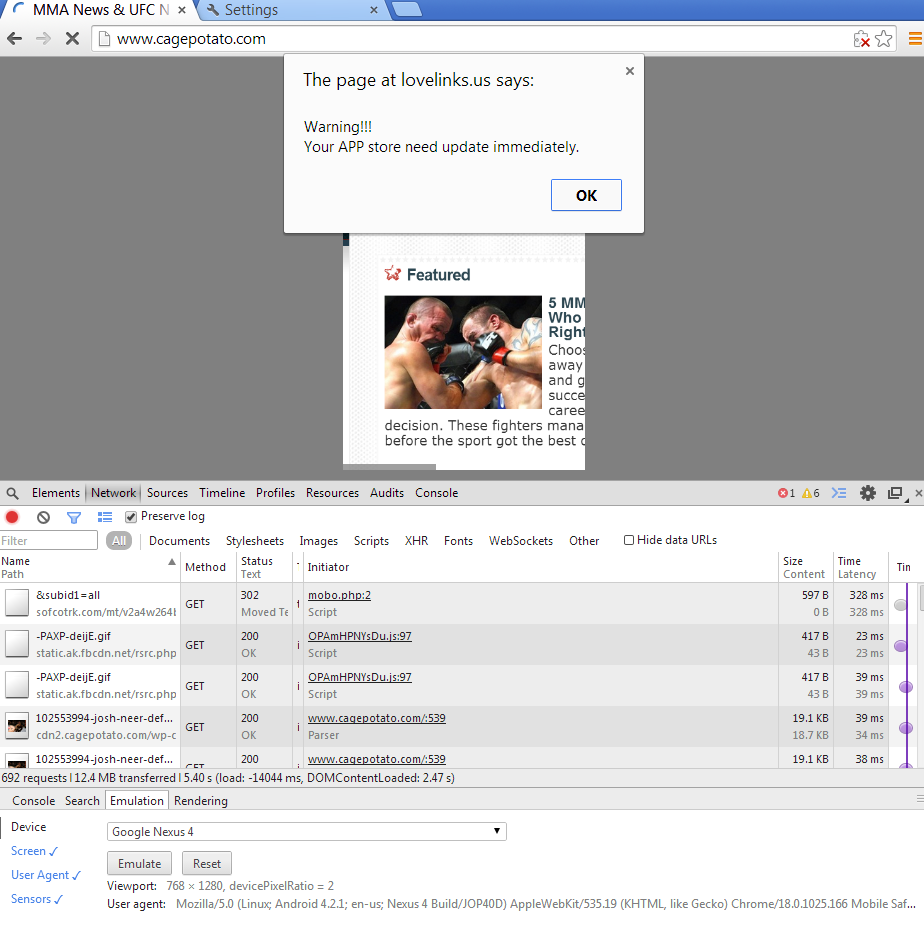Filter requests by WebSockets
This screenshot has width=924, height=945.
coord(521,541)
